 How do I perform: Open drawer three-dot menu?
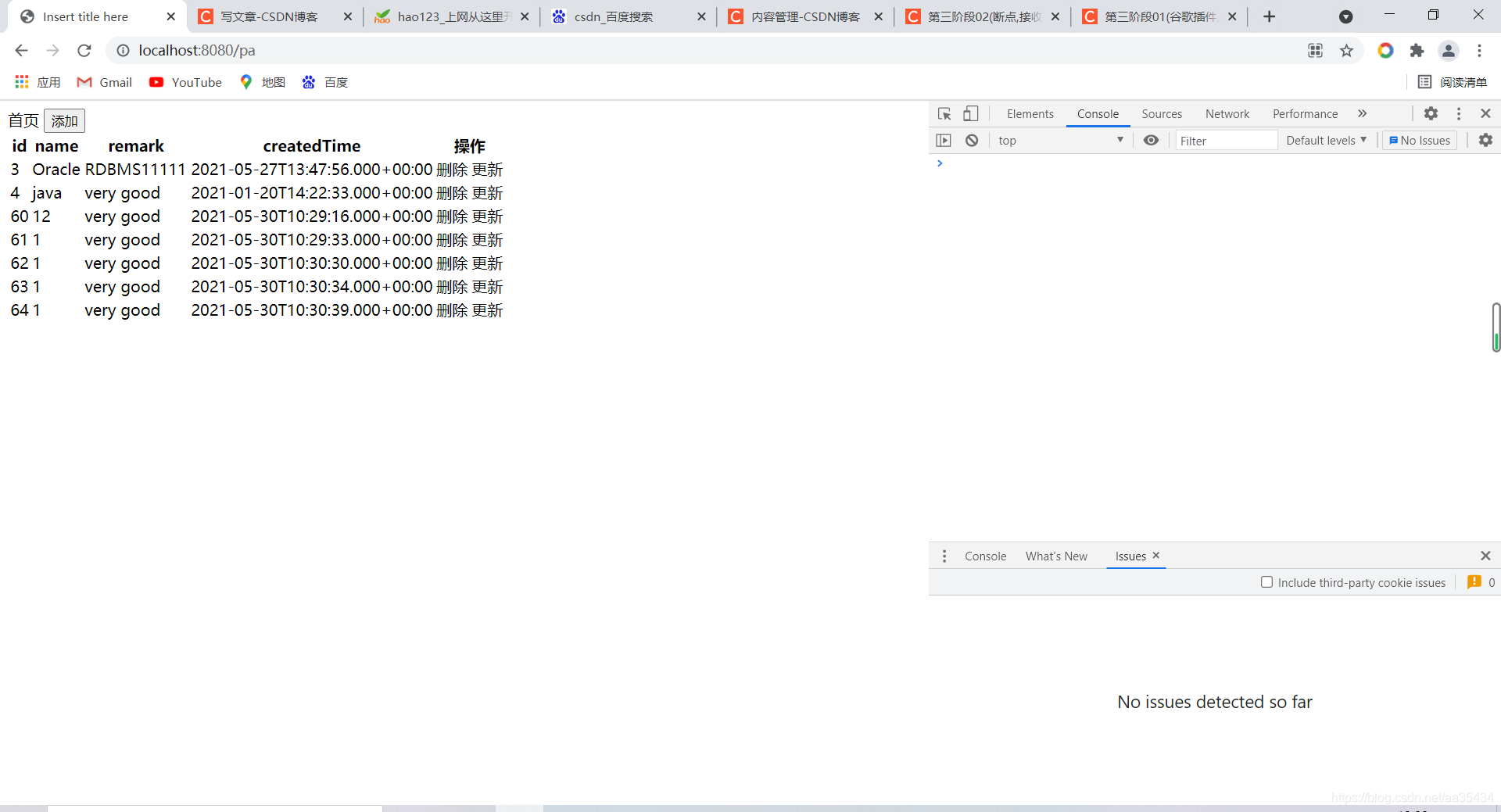point(944,556)
